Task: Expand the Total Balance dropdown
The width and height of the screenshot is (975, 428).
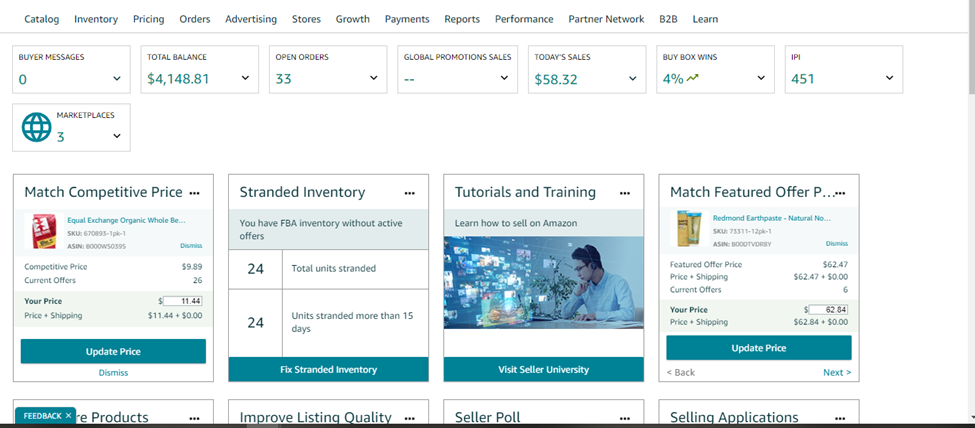Action: 246,79
